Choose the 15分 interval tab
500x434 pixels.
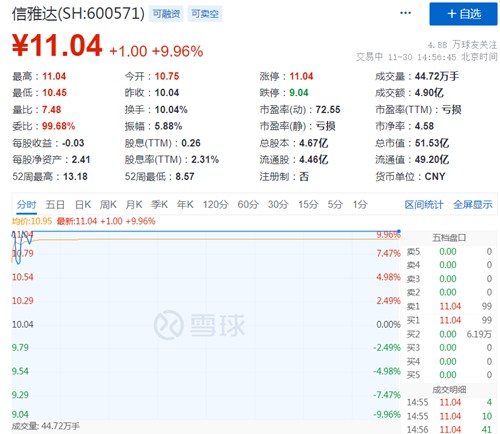308,204
